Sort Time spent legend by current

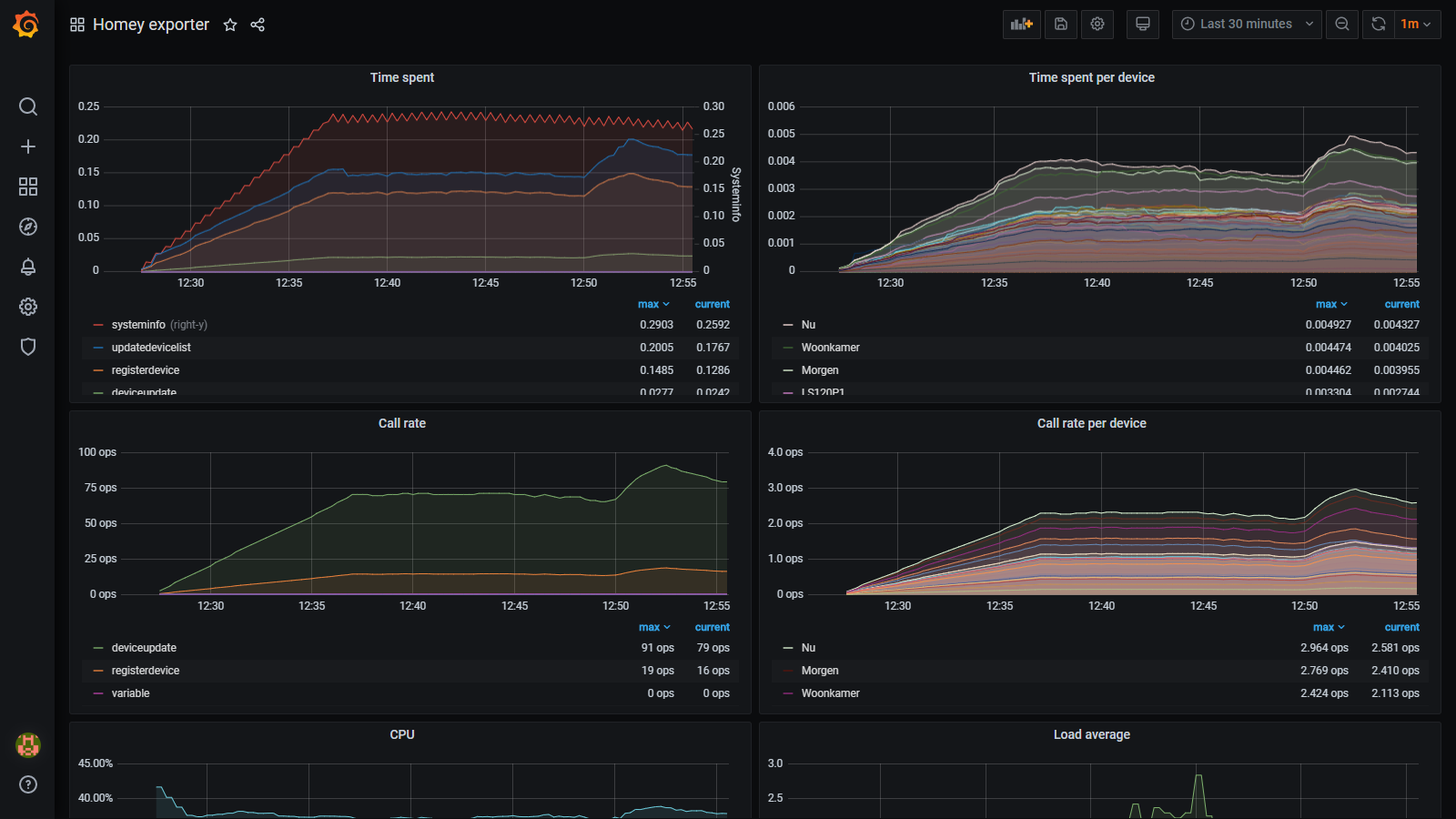coord(713,304)
